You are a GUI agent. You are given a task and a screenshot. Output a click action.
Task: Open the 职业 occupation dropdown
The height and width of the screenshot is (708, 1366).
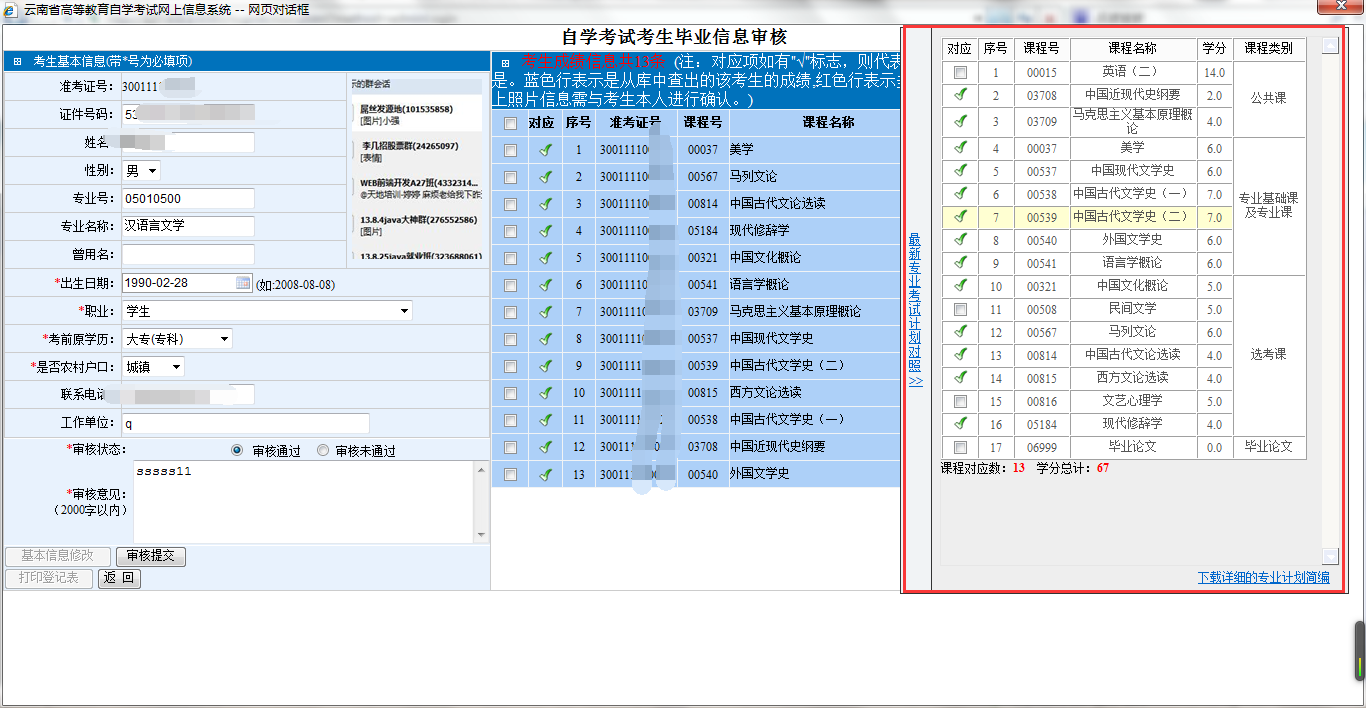[x=266, y=311]
